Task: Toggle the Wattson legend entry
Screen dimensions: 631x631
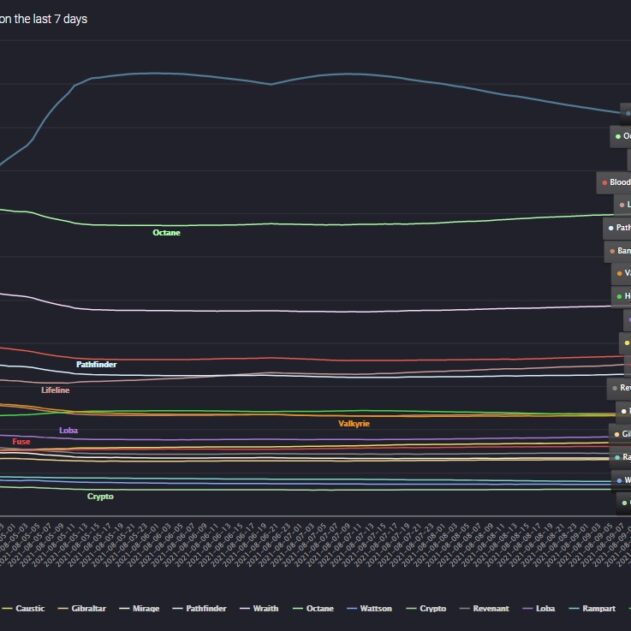Action: (369, 608)
